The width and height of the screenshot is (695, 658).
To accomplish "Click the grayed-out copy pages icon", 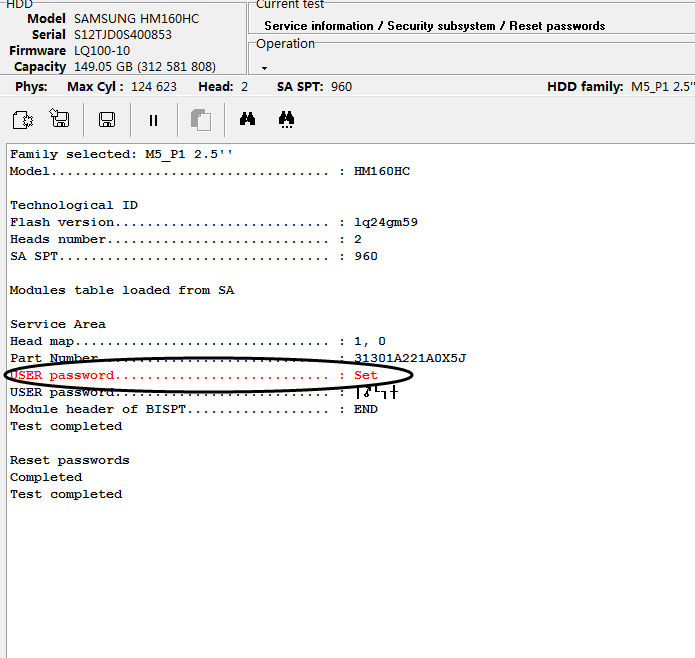I will (x=201, y=120).
